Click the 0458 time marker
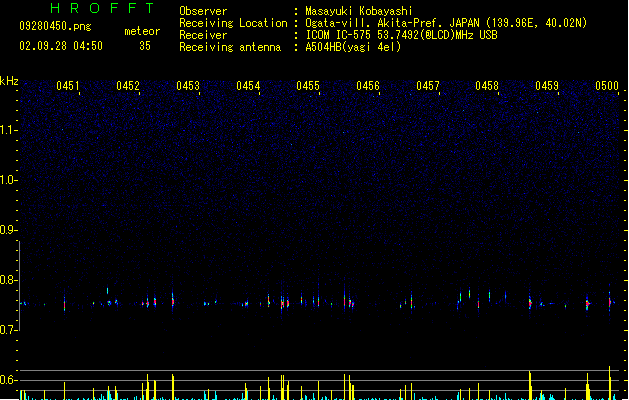Image resolution: width=629 pixels, height=400 pixels. click(x=487, y=86)
